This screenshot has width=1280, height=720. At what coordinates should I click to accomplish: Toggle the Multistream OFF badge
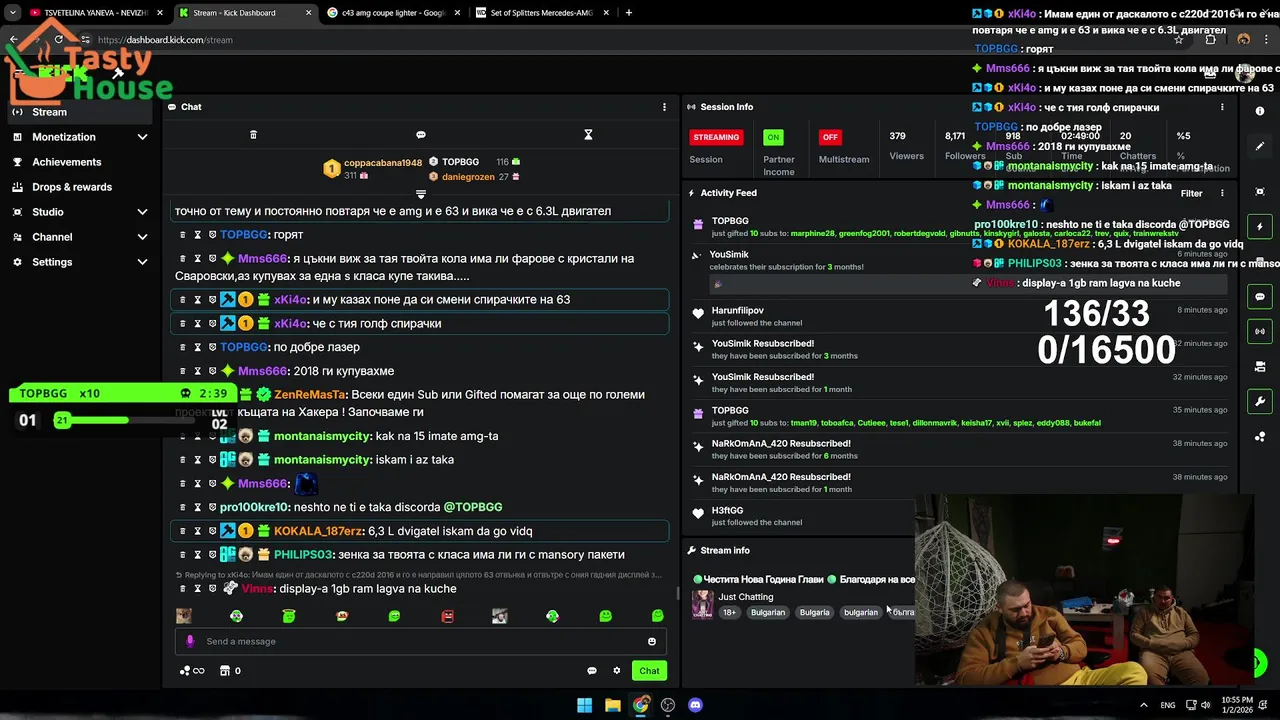829,137
